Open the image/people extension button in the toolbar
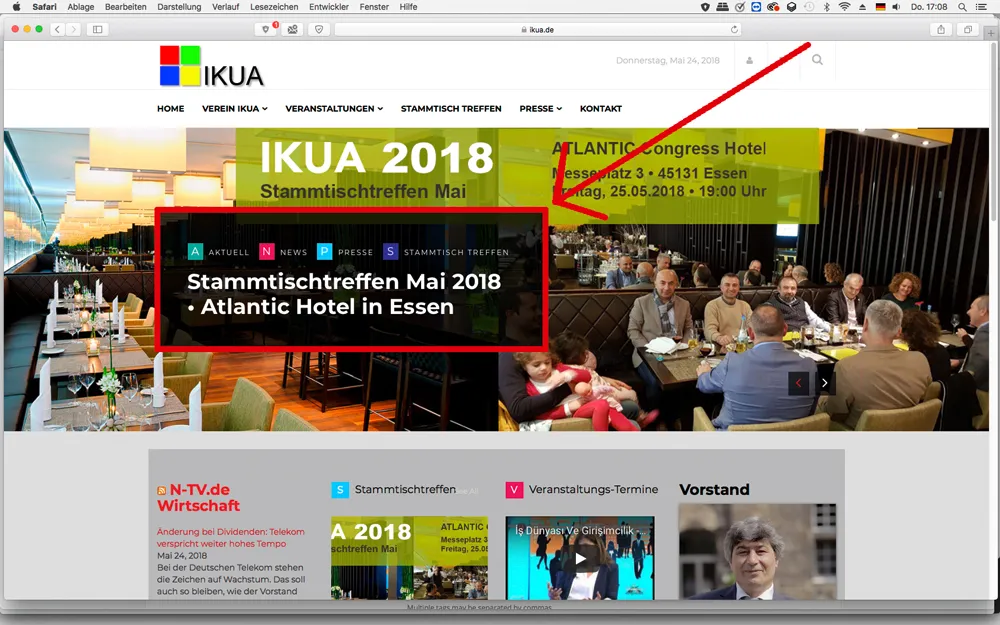 click(292, 29)
